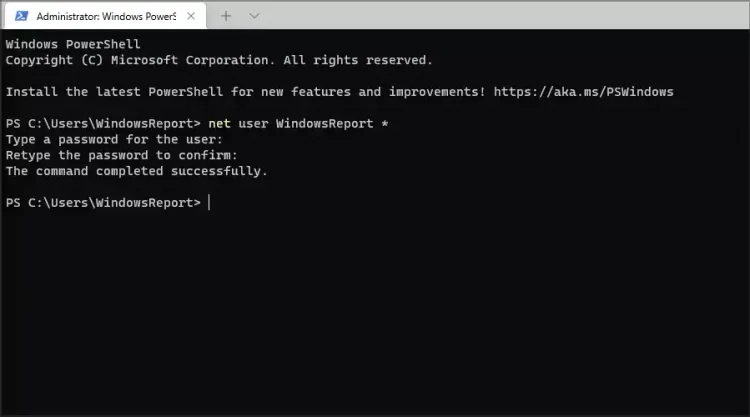Click the PowerShell icon in the tab

click(20, 17)
